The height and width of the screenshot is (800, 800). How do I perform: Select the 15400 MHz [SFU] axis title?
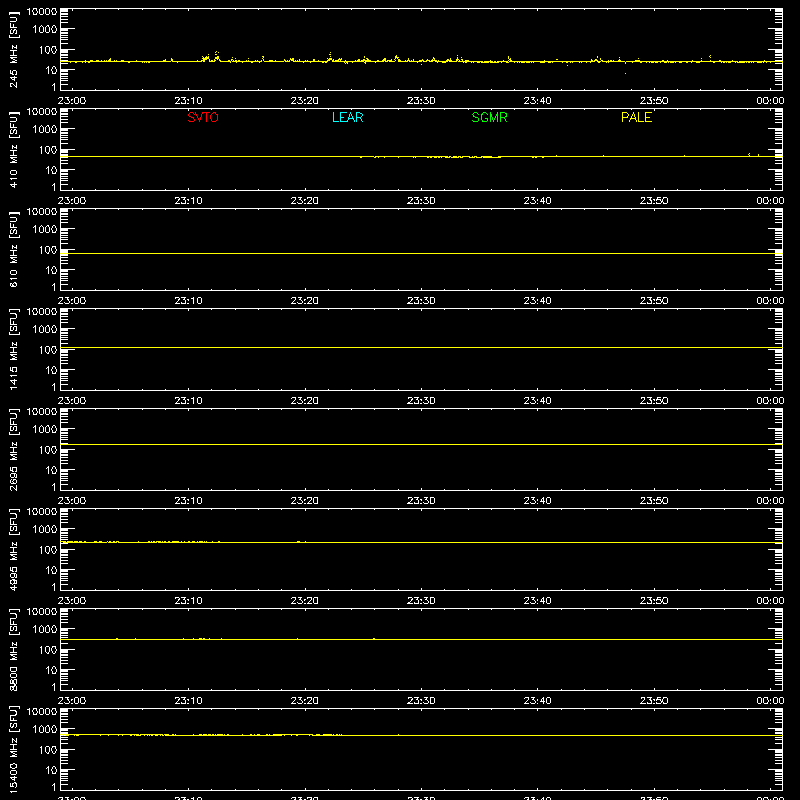(13, 749)
